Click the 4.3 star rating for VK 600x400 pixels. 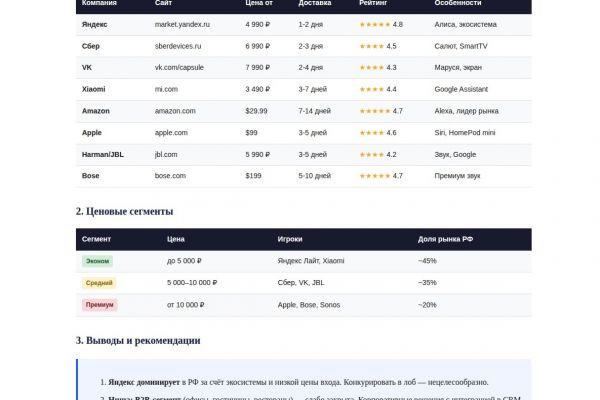378,68
